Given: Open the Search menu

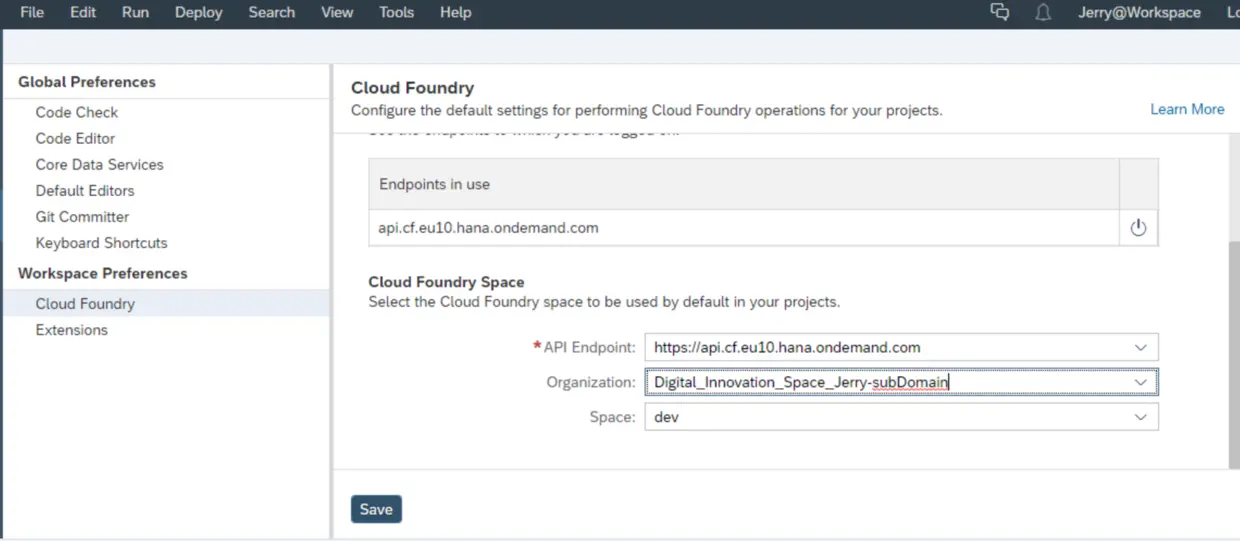Looking at the screenshot, I should (x=272, y=13).
